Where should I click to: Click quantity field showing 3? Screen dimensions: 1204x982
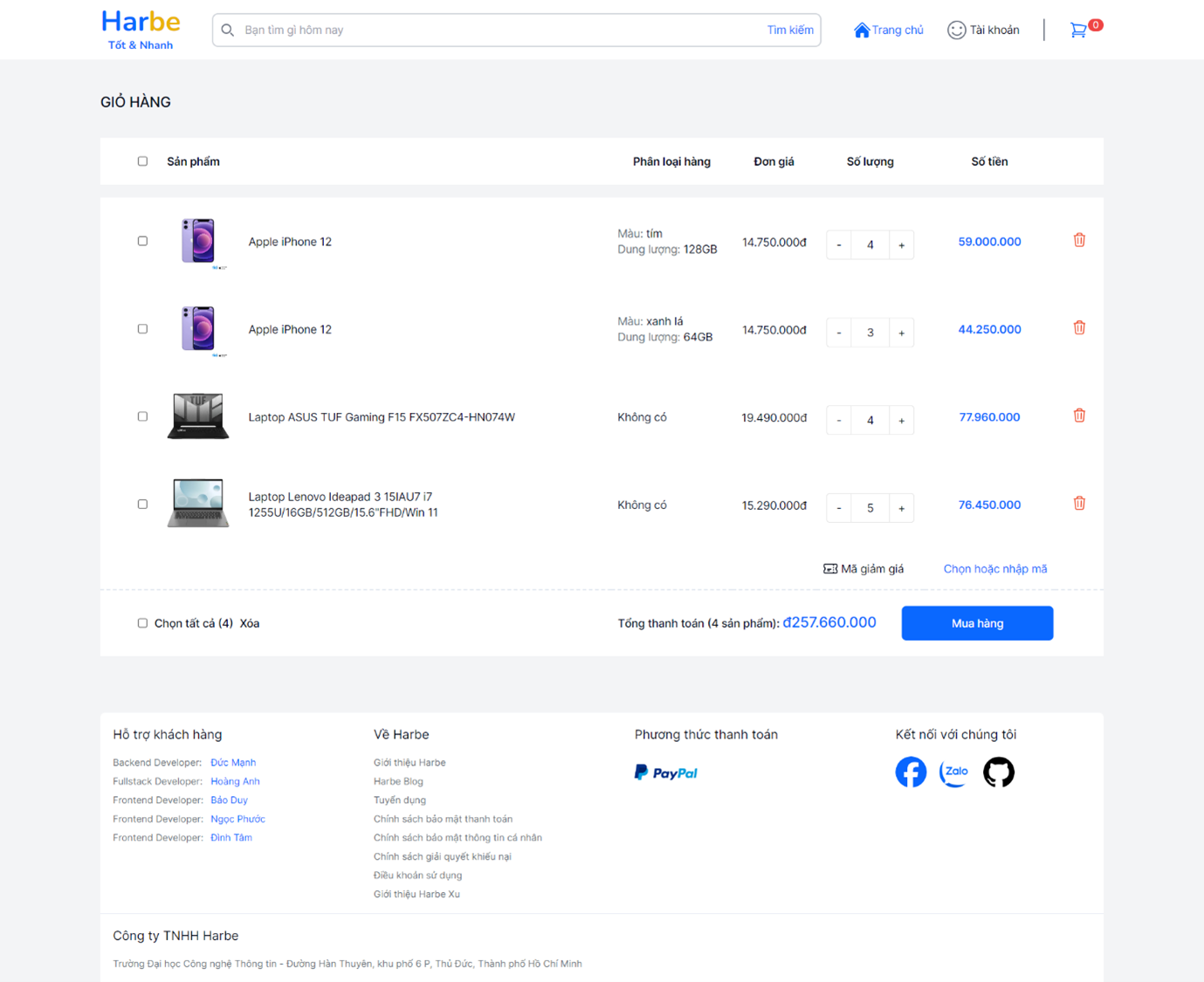tap(870, 333)
